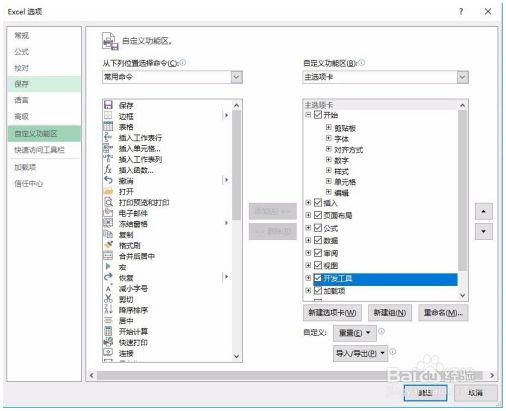Click the horizontal scrollbar at dialog bottom

click(x=292, y=375)
